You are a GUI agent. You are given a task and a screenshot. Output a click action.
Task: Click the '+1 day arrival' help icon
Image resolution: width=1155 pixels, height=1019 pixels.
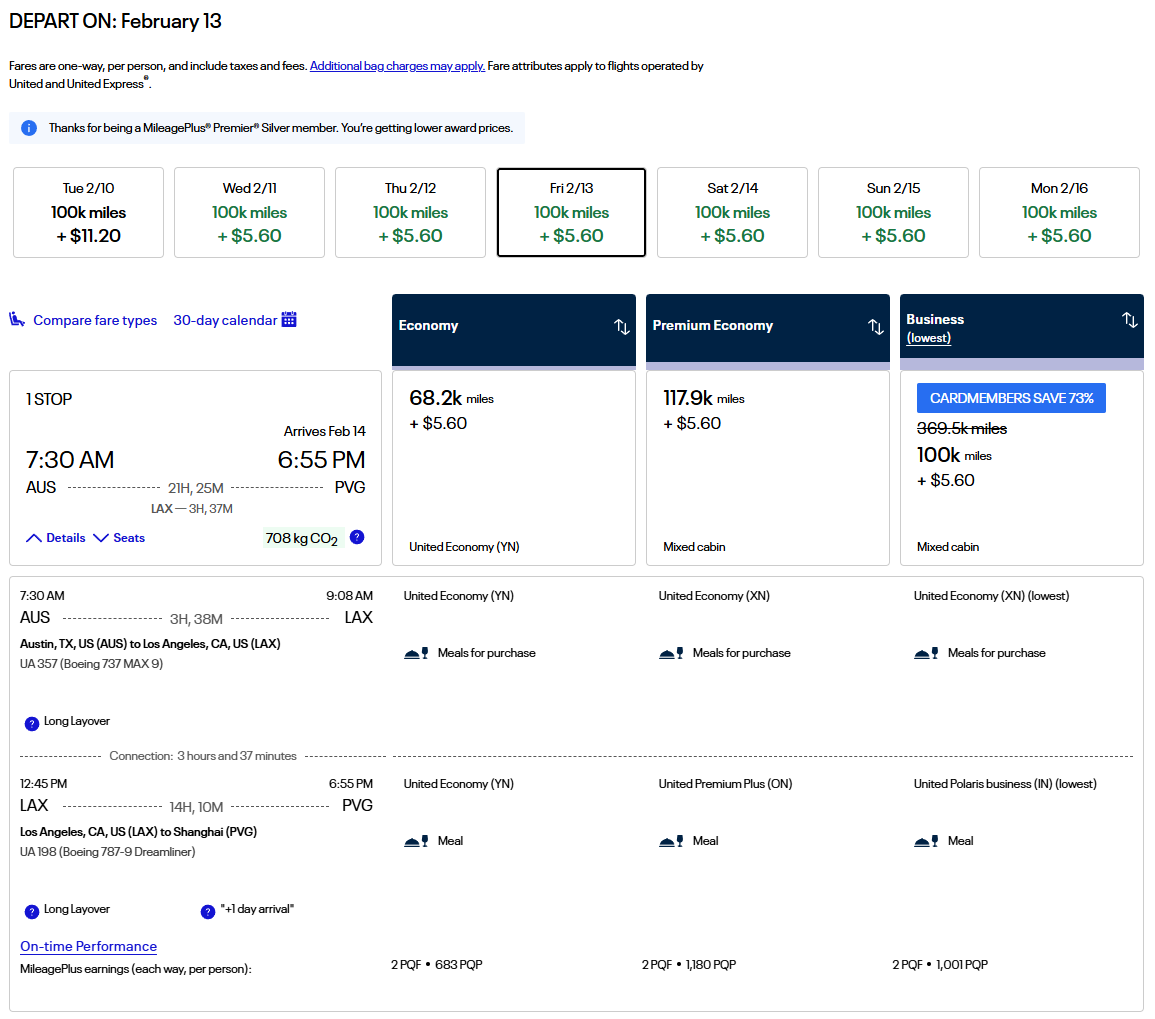[208, 911]
